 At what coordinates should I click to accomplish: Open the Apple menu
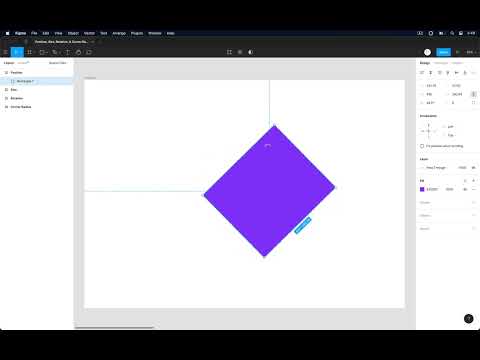[8, 33]
